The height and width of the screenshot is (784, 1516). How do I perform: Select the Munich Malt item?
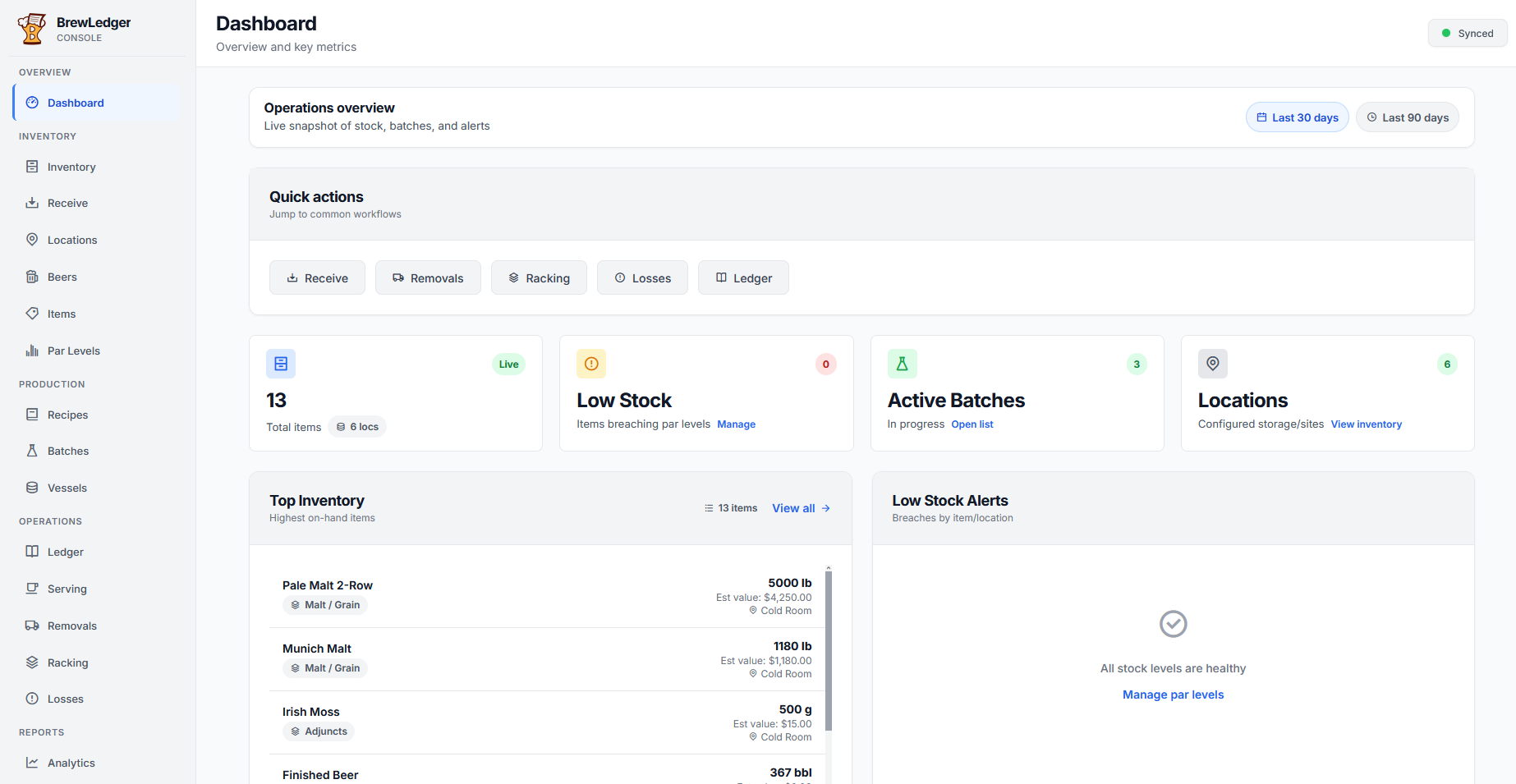(547, 659)
